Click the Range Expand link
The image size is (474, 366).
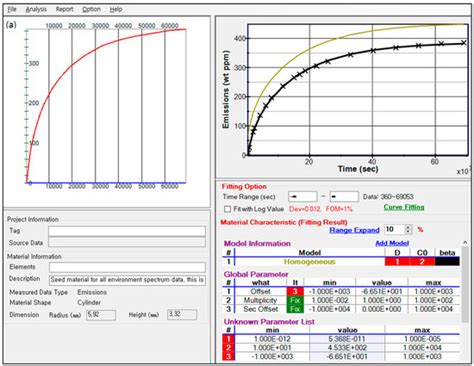click(x=354, y=230)
